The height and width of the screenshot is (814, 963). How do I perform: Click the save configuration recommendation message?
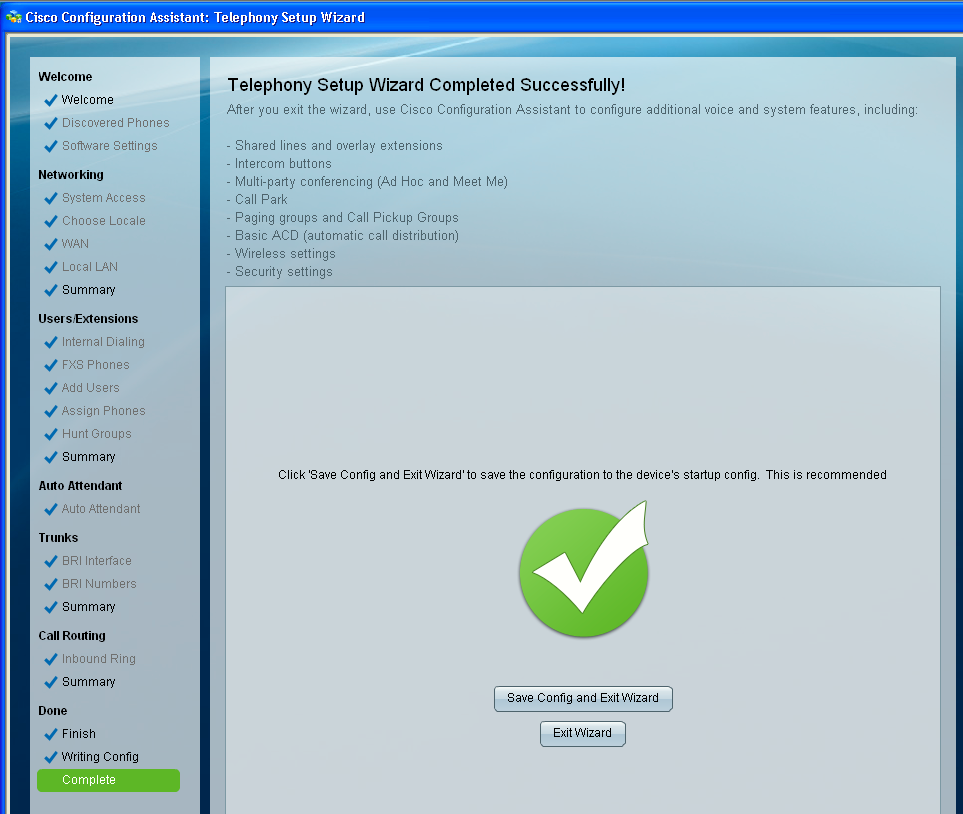pyautogui.click(x=582, y=475)
